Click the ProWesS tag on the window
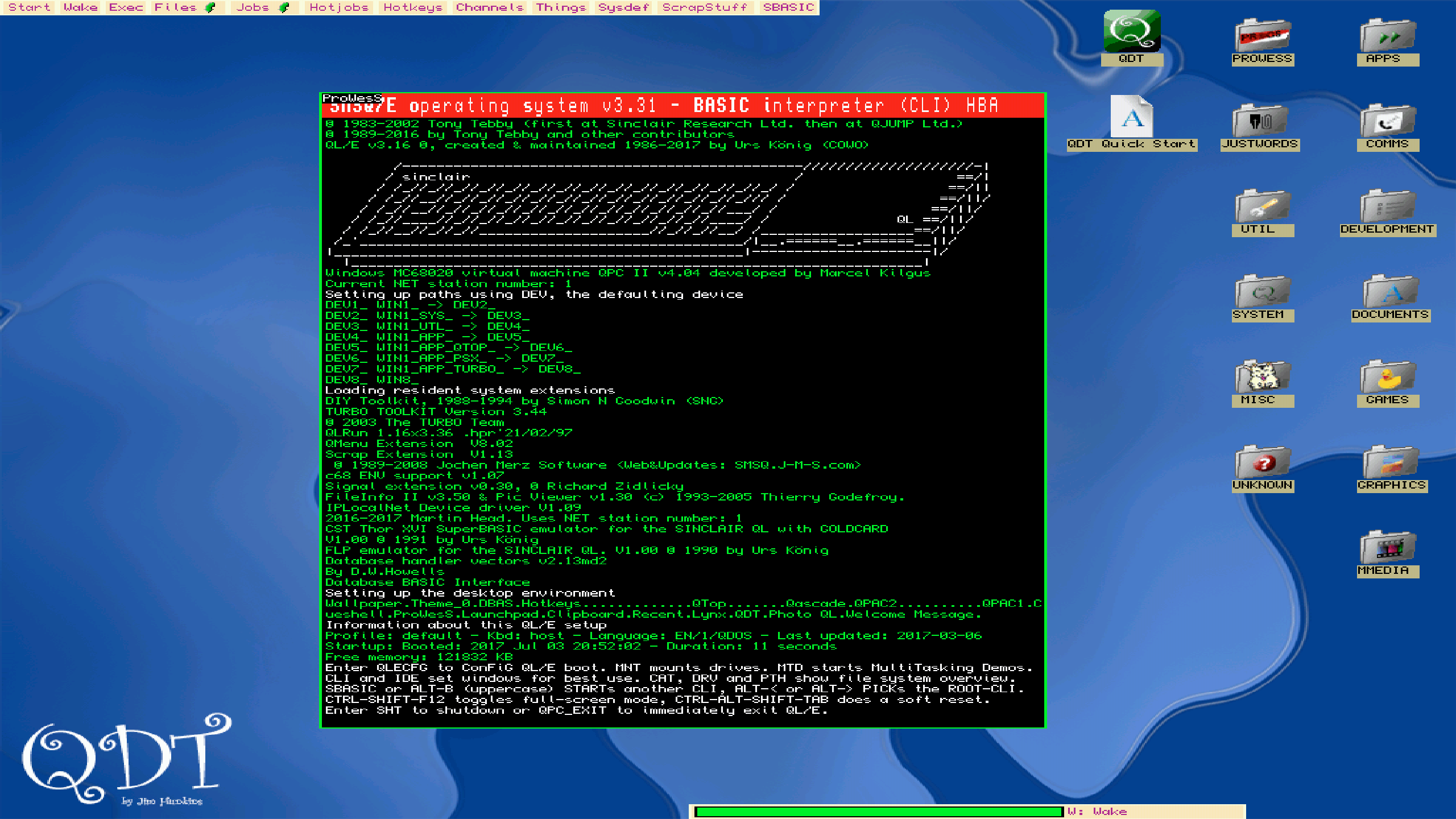The height and width of the screenshot is (819, 1456). coord(352,98)
